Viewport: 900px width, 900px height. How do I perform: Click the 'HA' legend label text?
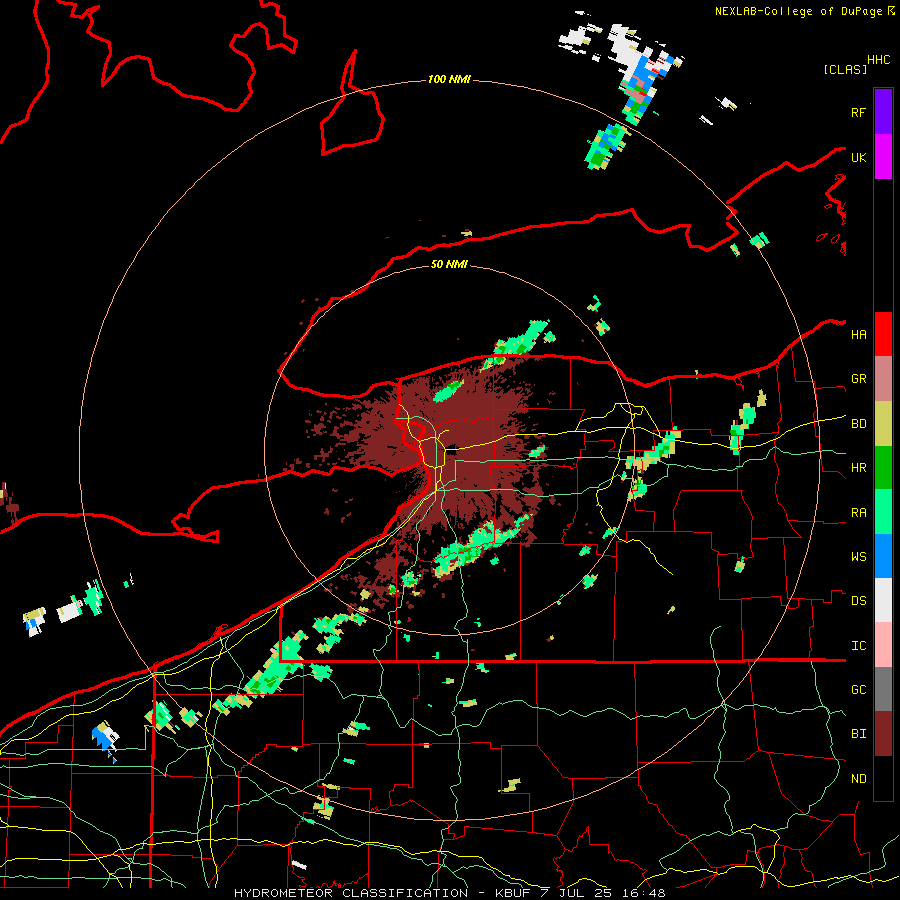tap(858, 335)
